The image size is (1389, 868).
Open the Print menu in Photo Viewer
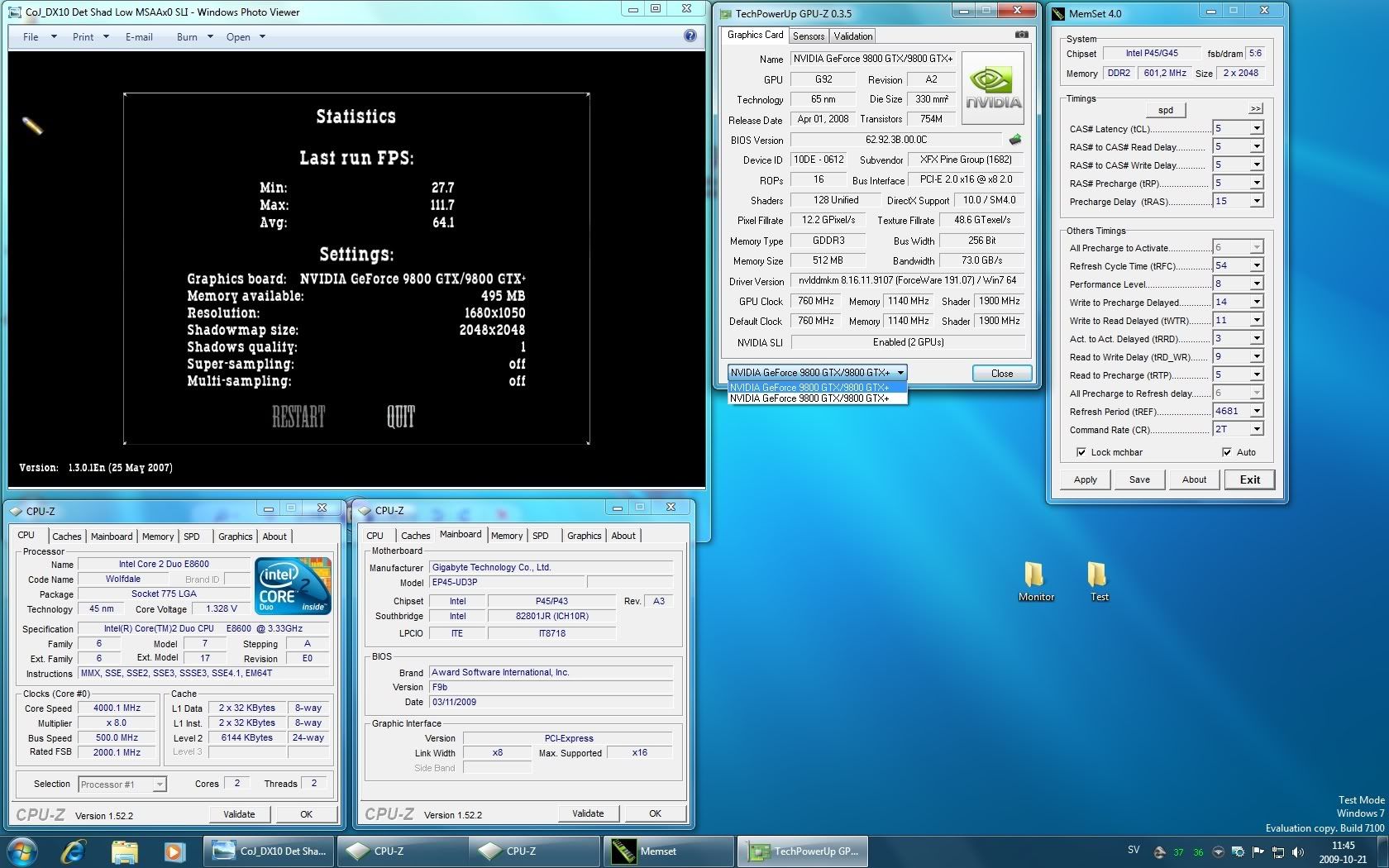click(x=90, y=36)
